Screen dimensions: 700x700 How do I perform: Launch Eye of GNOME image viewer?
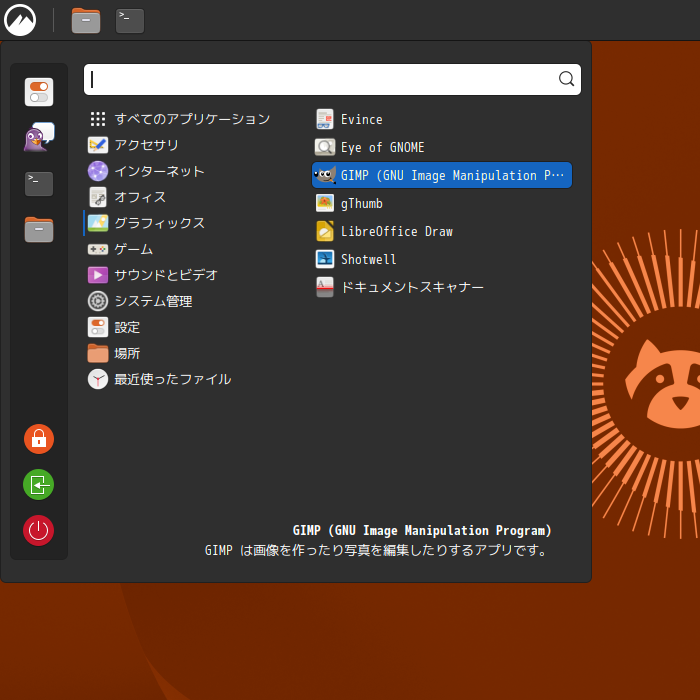[442, 147]
